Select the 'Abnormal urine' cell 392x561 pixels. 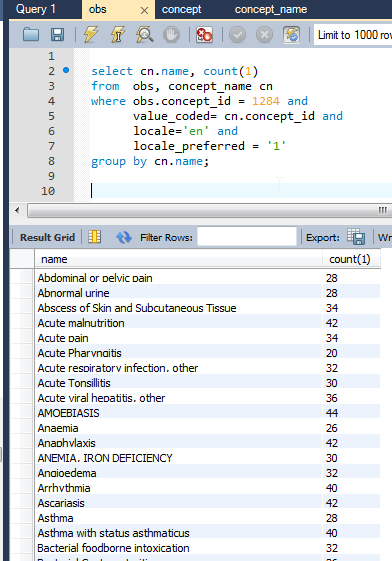[x=178, y=293]
